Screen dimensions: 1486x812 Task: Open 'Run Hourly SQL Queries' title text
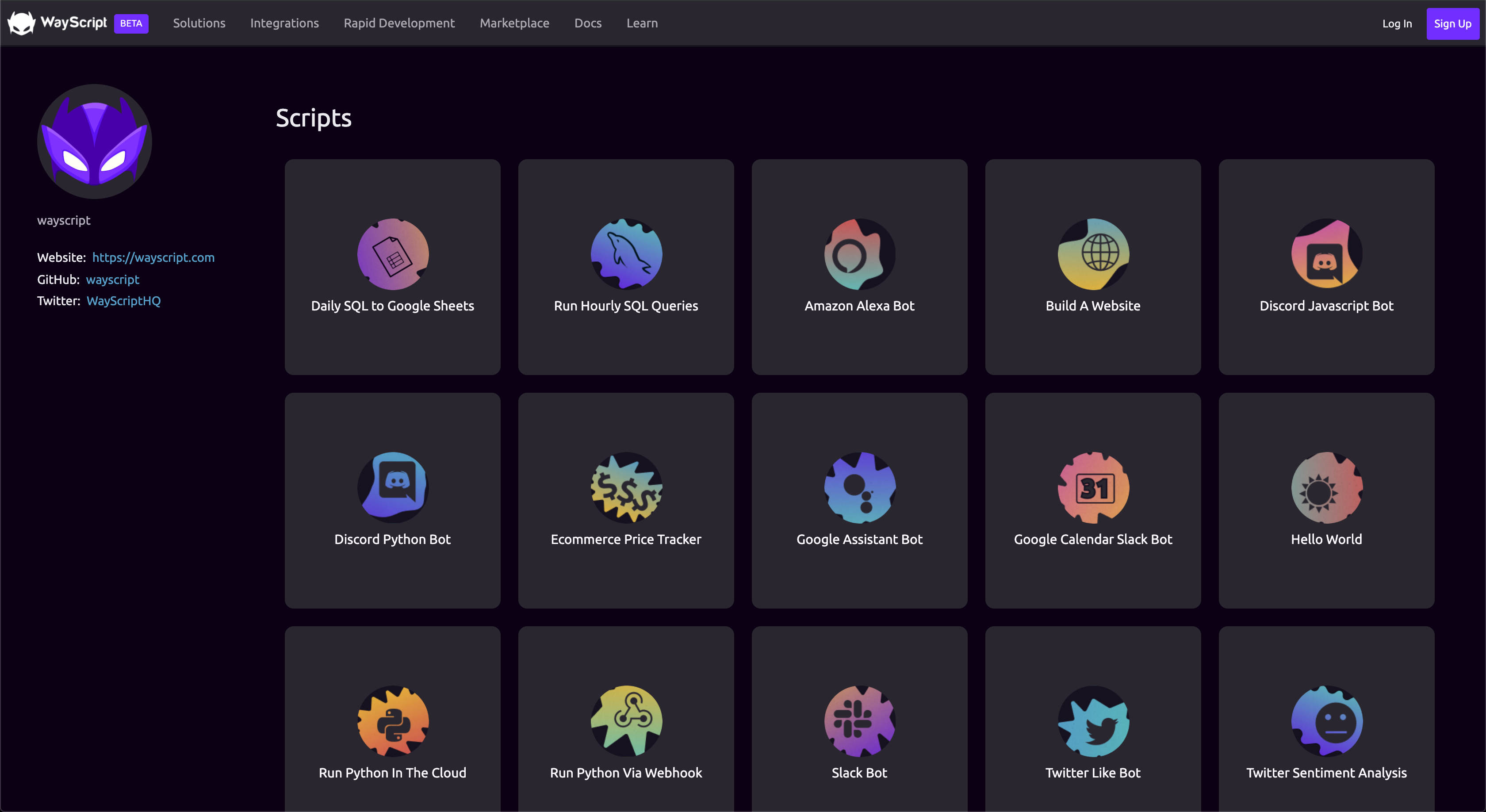pyautogui.click(x=627, y=306)
